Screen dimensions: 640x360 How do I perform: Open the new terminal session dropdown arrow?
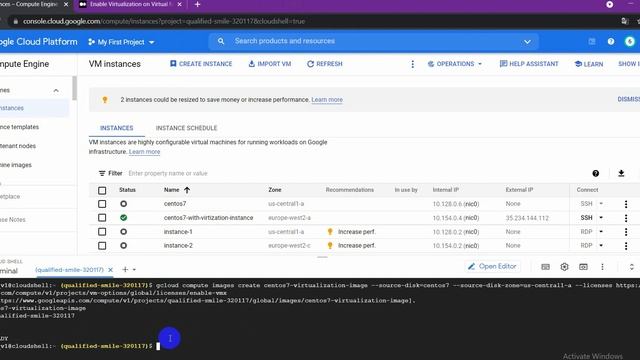pos(134,270)
